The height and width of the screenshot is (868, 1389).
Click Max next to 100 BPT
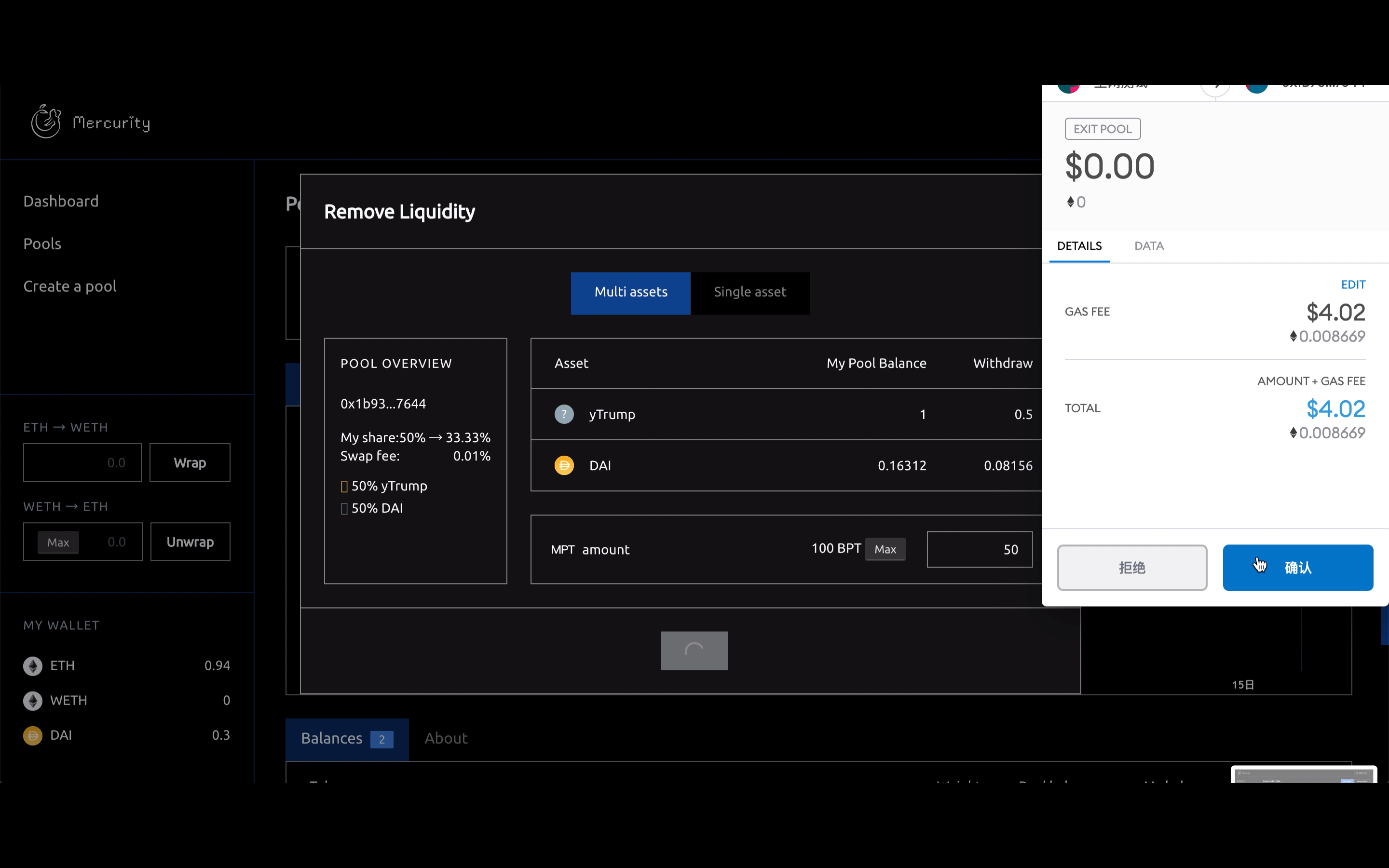click(885, 549)
